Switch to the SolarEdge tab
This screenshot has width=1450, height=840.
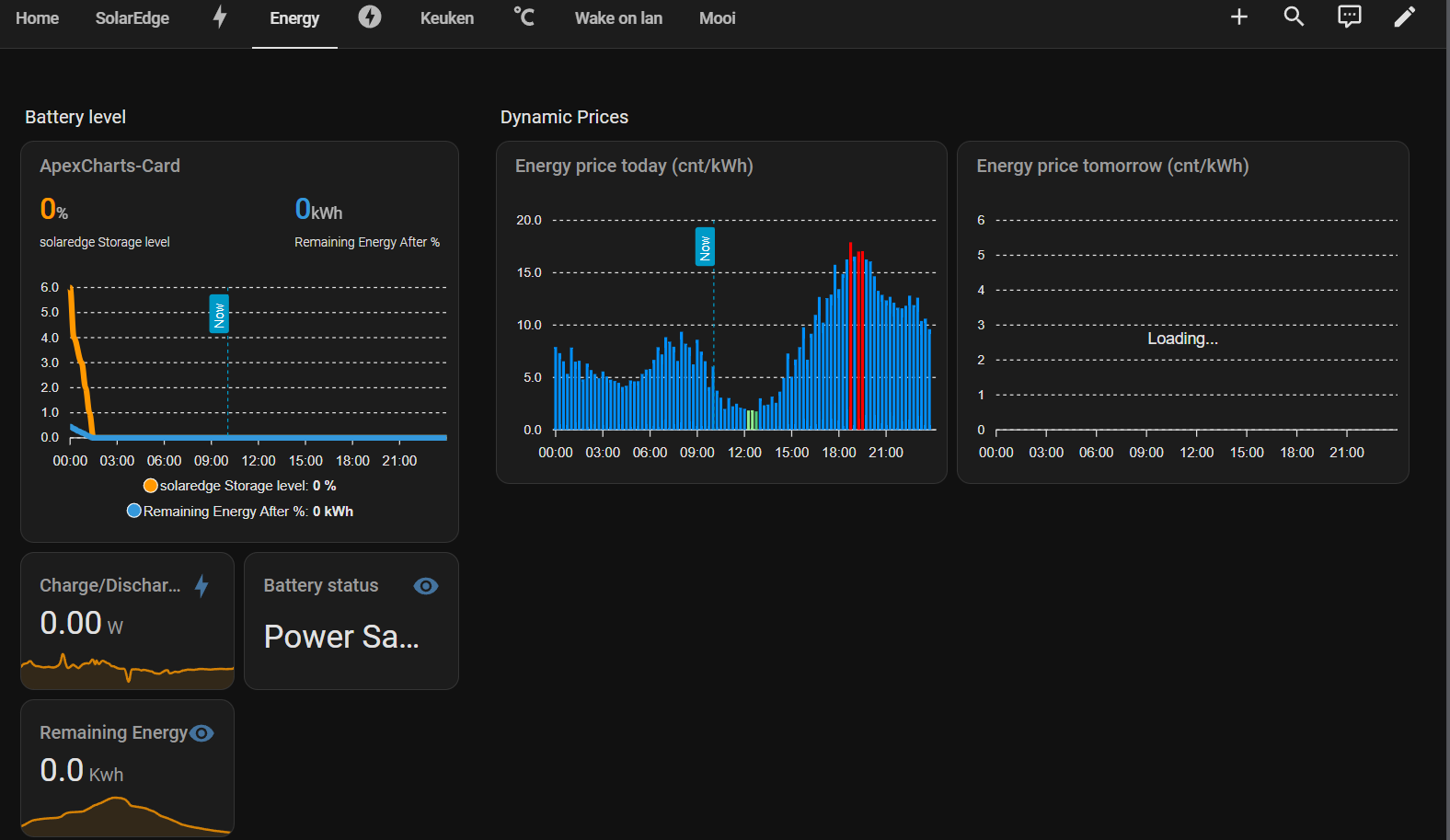click(132, 18)
